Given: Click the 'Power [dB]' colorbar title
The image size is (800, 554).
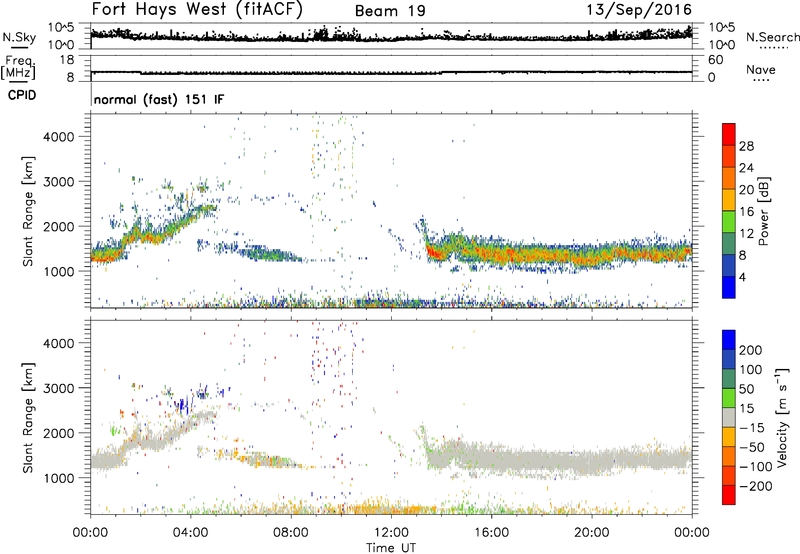Looking at the screenshot, I should (x=764, y=211).
